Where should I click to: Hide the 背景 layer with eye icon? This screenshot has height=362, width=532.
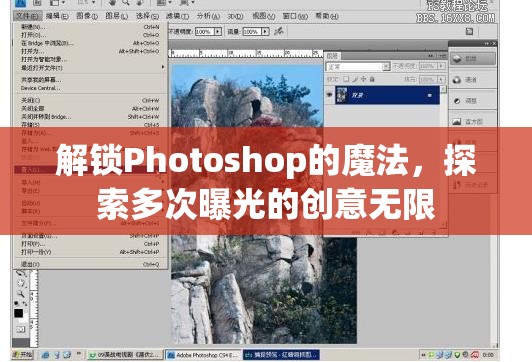point(329,95)
